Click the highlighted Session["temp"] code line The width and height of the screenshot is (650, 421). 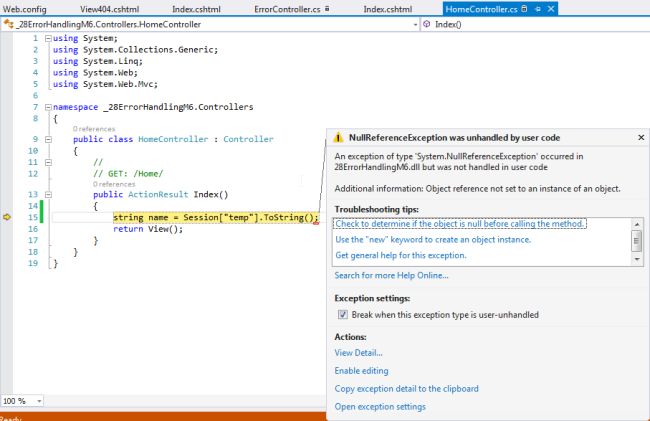[215, 218]
